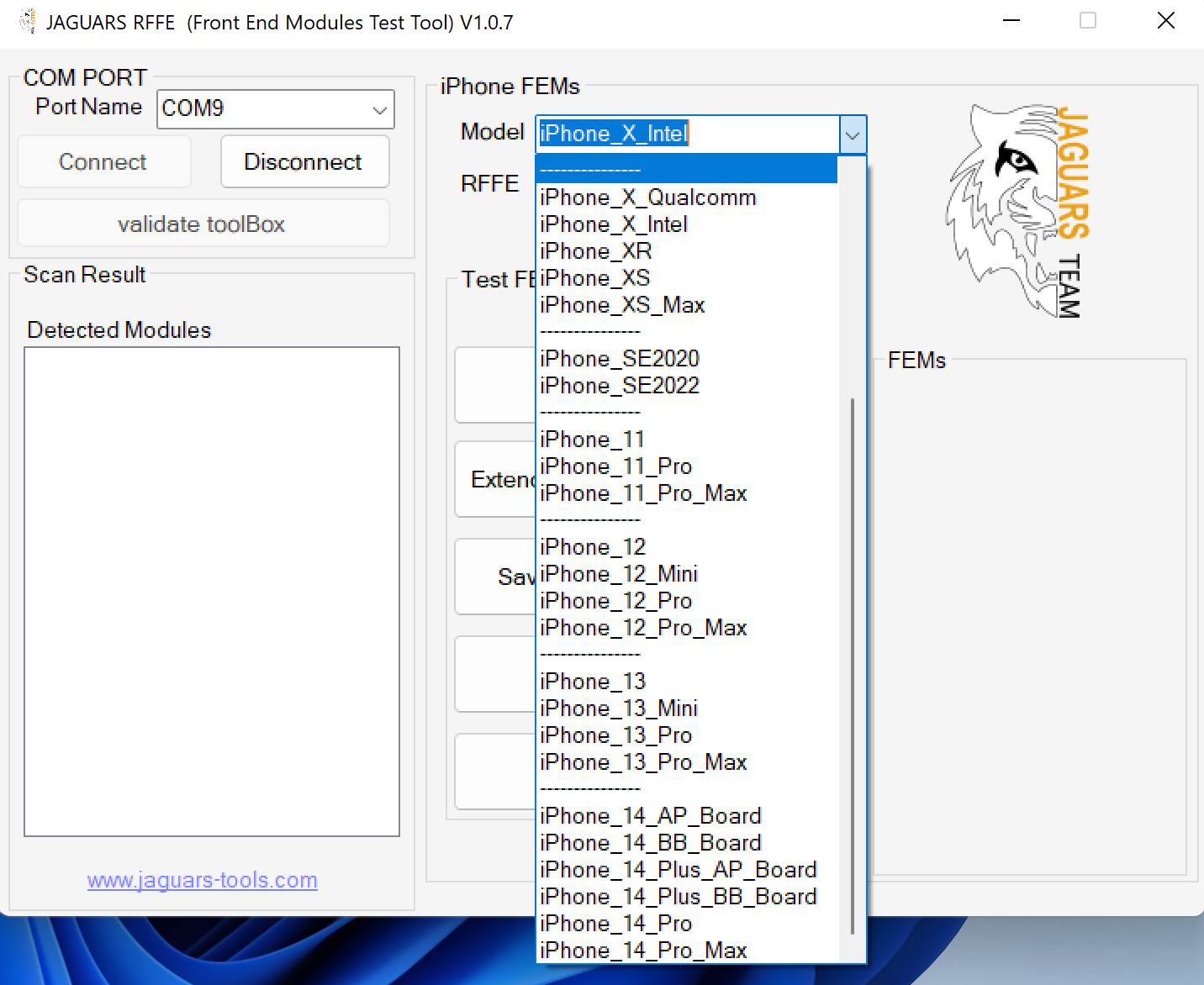Screen dimensions: 1204x985
Task: Choose iPhone_12_Mini in the list
Action: point(688,574)
